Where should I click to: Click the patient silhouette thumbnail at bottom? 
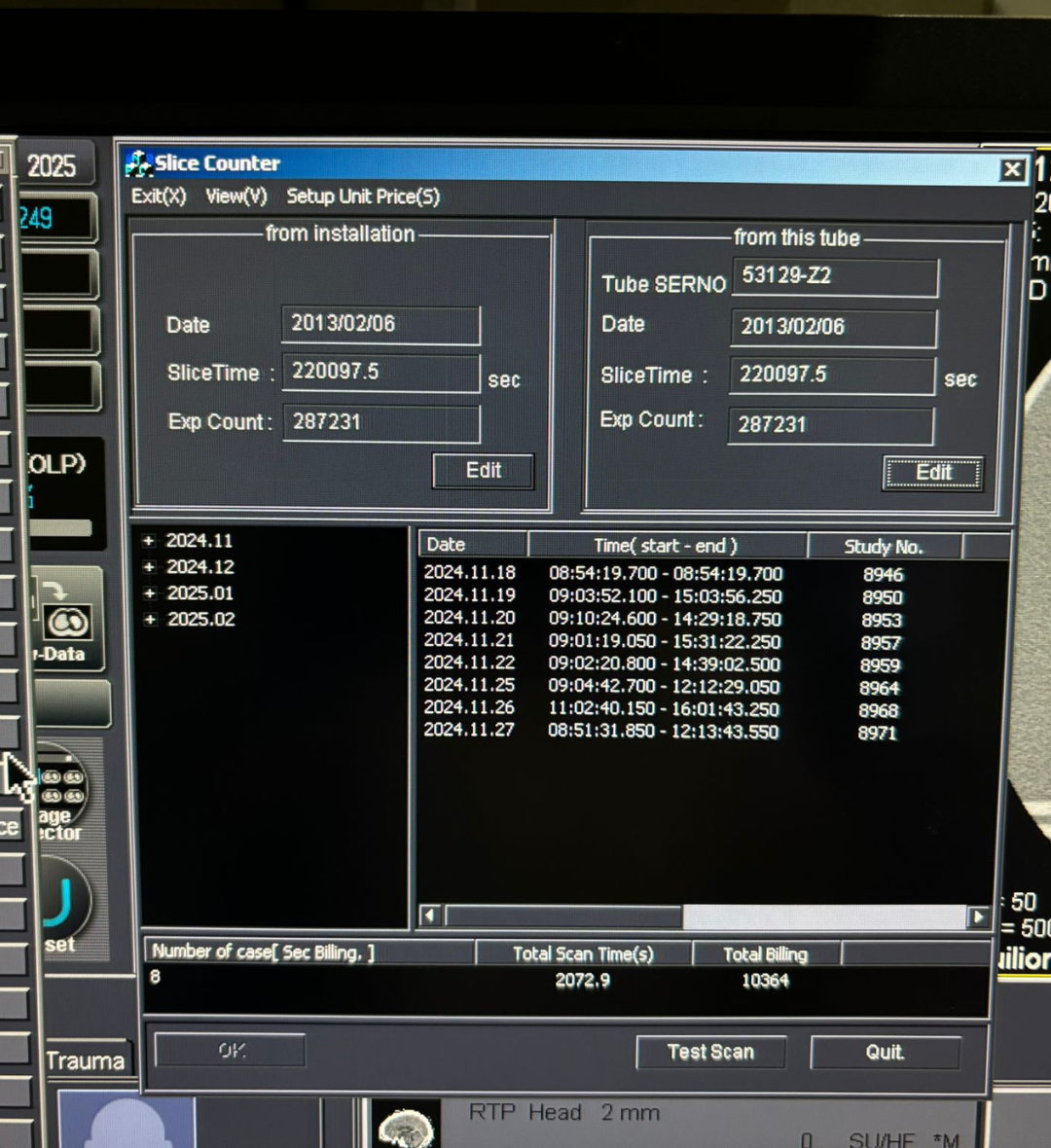[127, 1120]
